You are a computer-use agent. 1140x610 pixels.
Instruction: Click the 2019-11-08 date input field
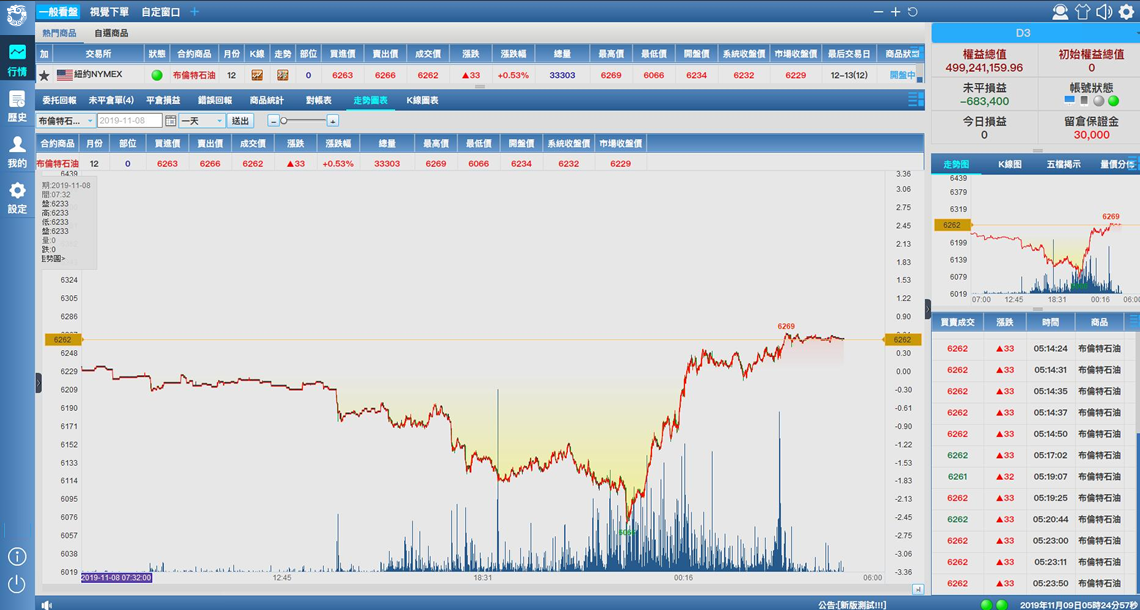[129, 121]
